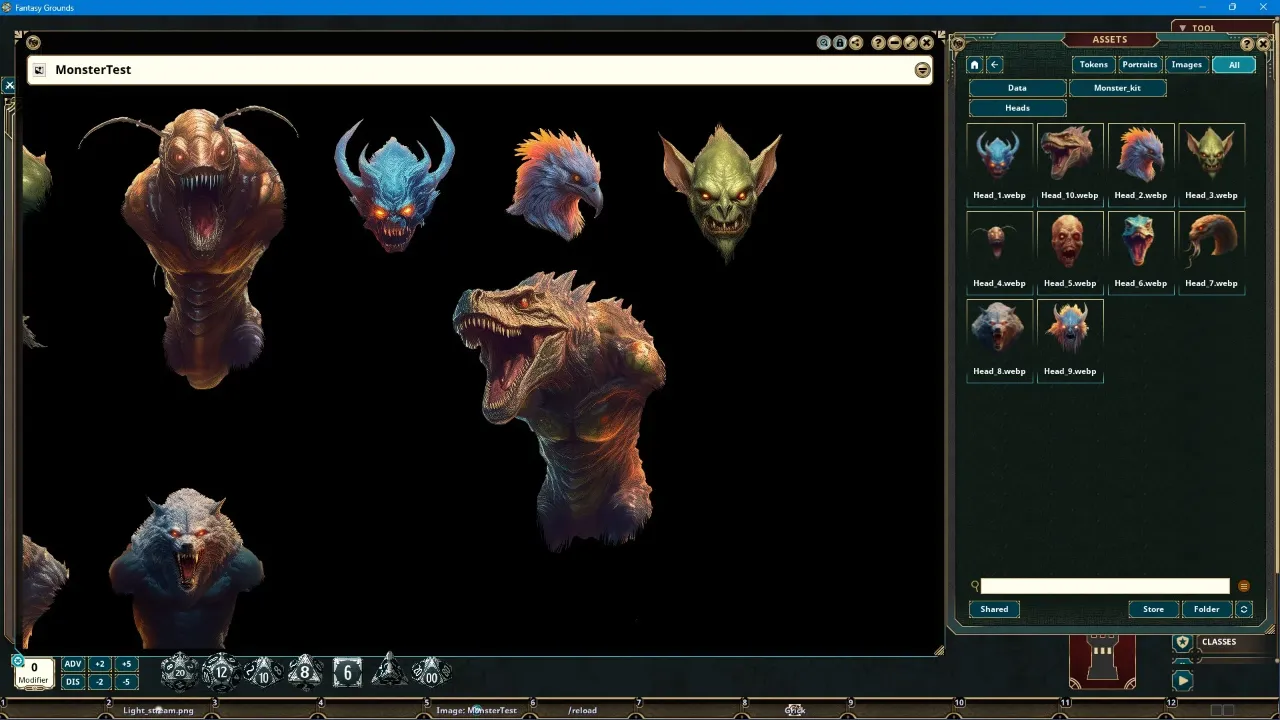Click the Assets search input field

point(1105,586)
